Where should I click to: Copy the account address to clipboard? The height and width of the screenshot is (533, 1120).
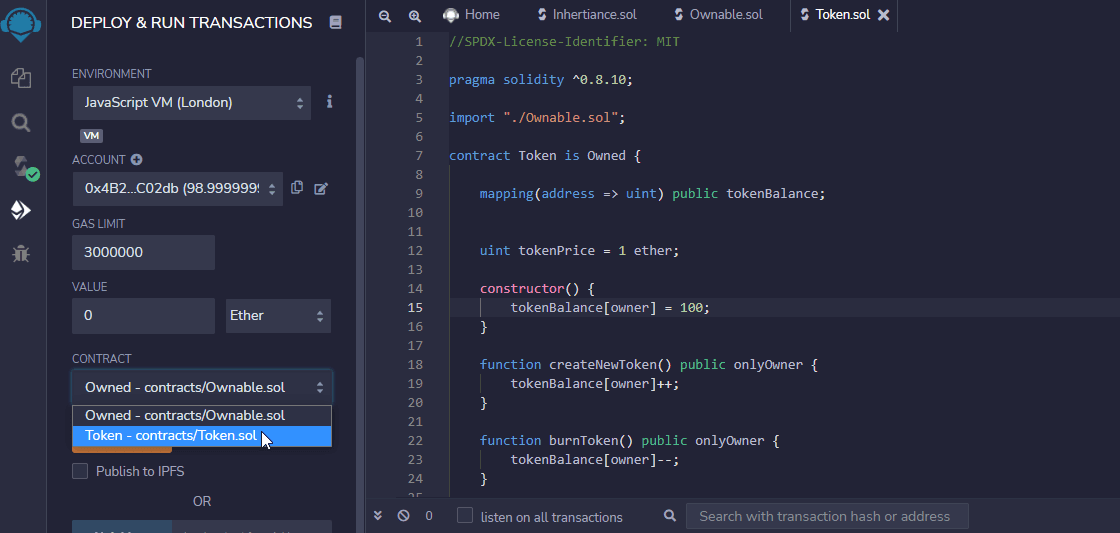297,187
